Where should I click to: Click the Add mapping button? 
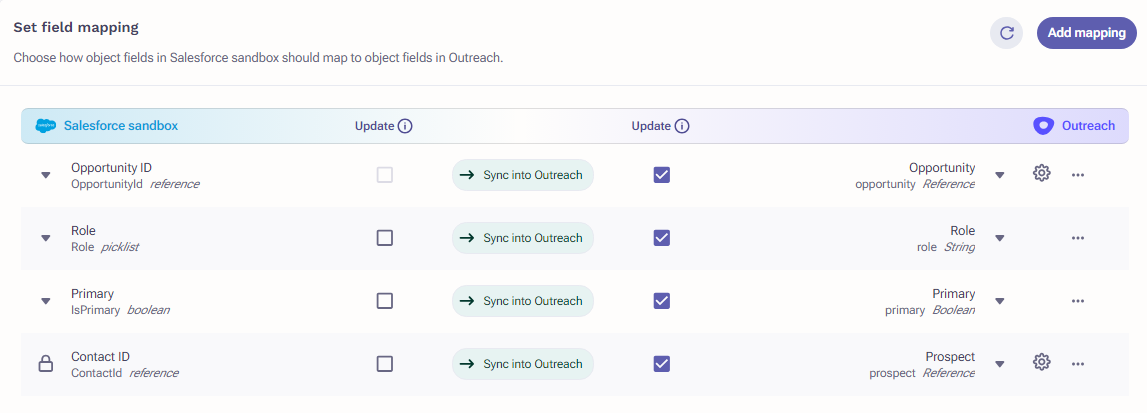click(1086, 33)
